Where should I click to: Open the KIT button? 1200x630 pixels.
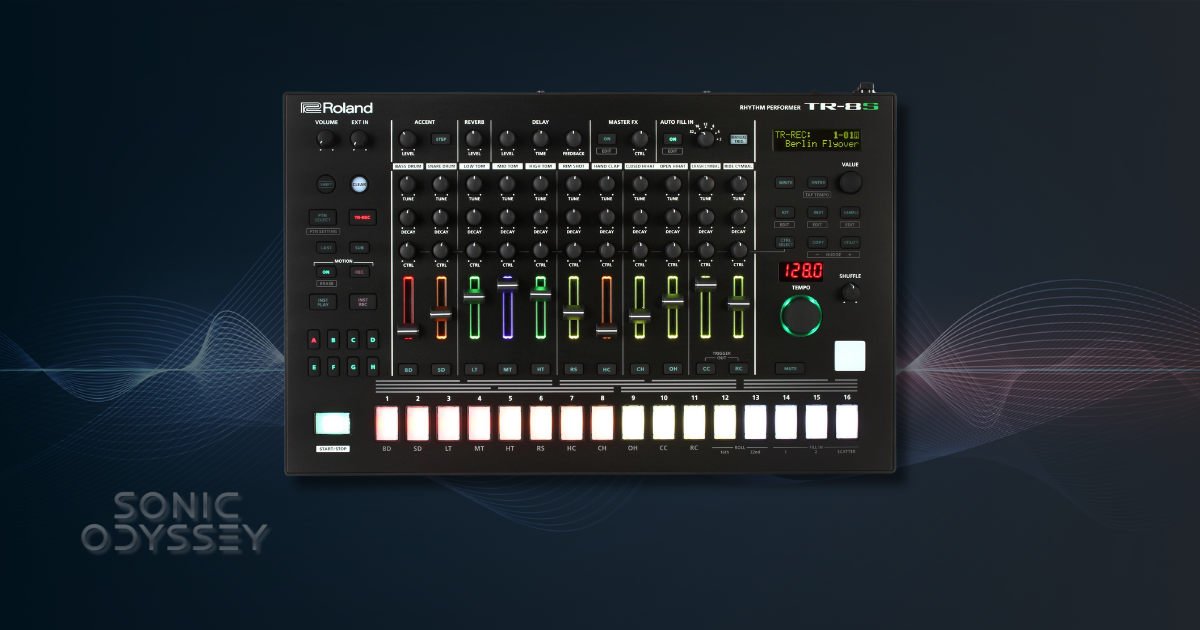pyautogui.click(x=786, y=213)
